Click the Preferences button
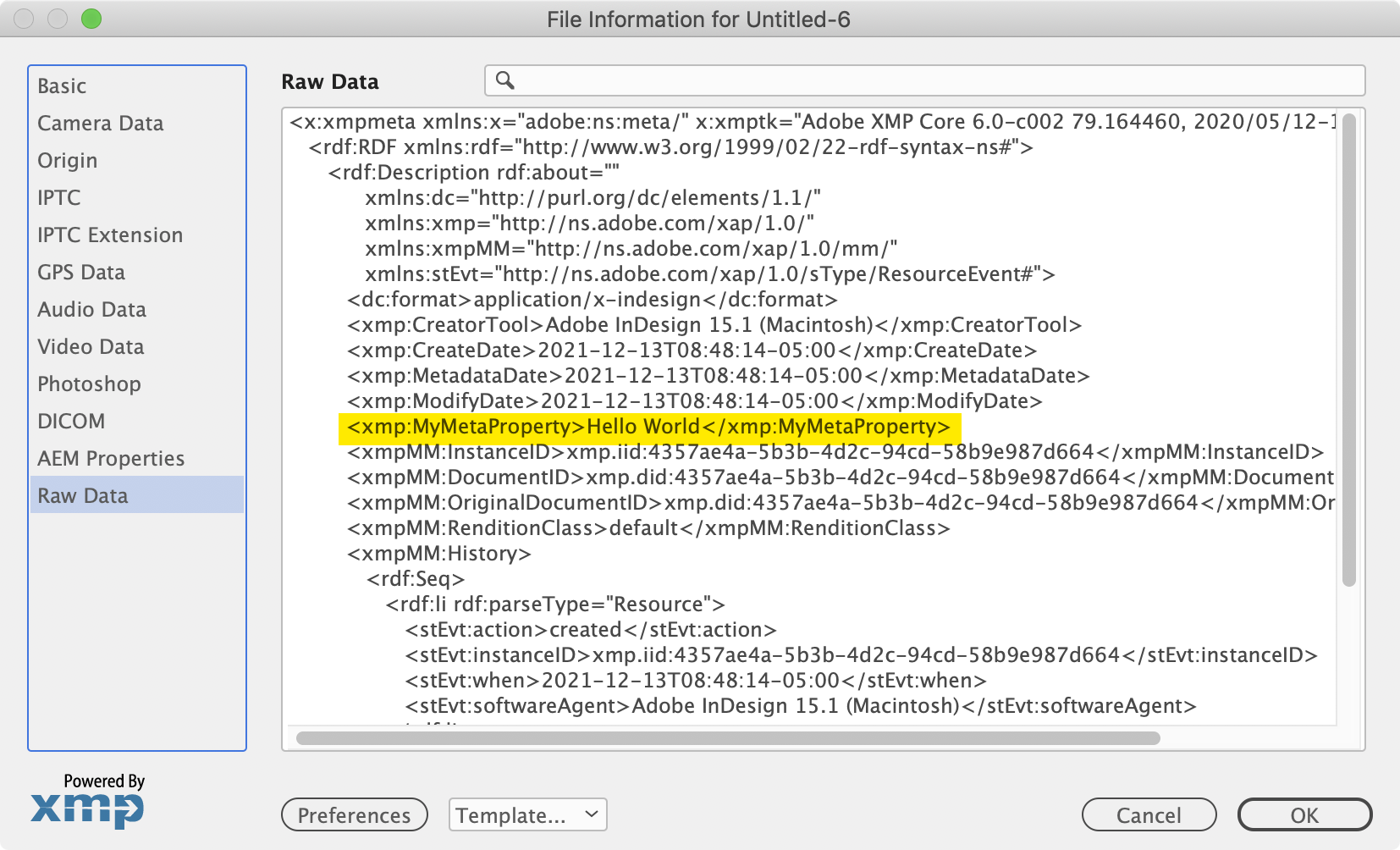Viewport: 1400px width, 850px height. (x=354, y=814)
